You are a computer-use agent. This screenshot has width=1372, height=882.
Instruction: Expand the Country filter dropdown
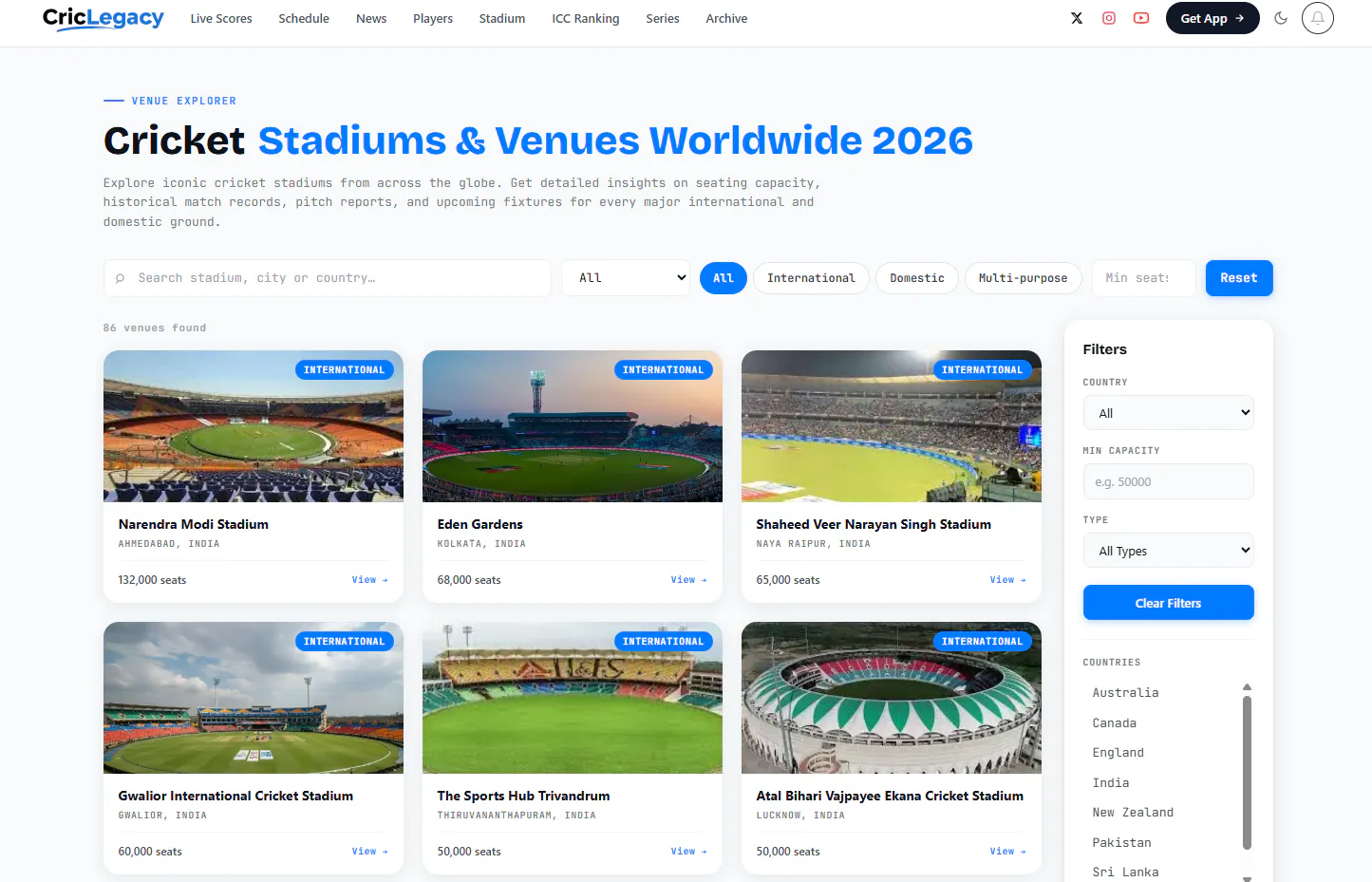point(1168,413)
